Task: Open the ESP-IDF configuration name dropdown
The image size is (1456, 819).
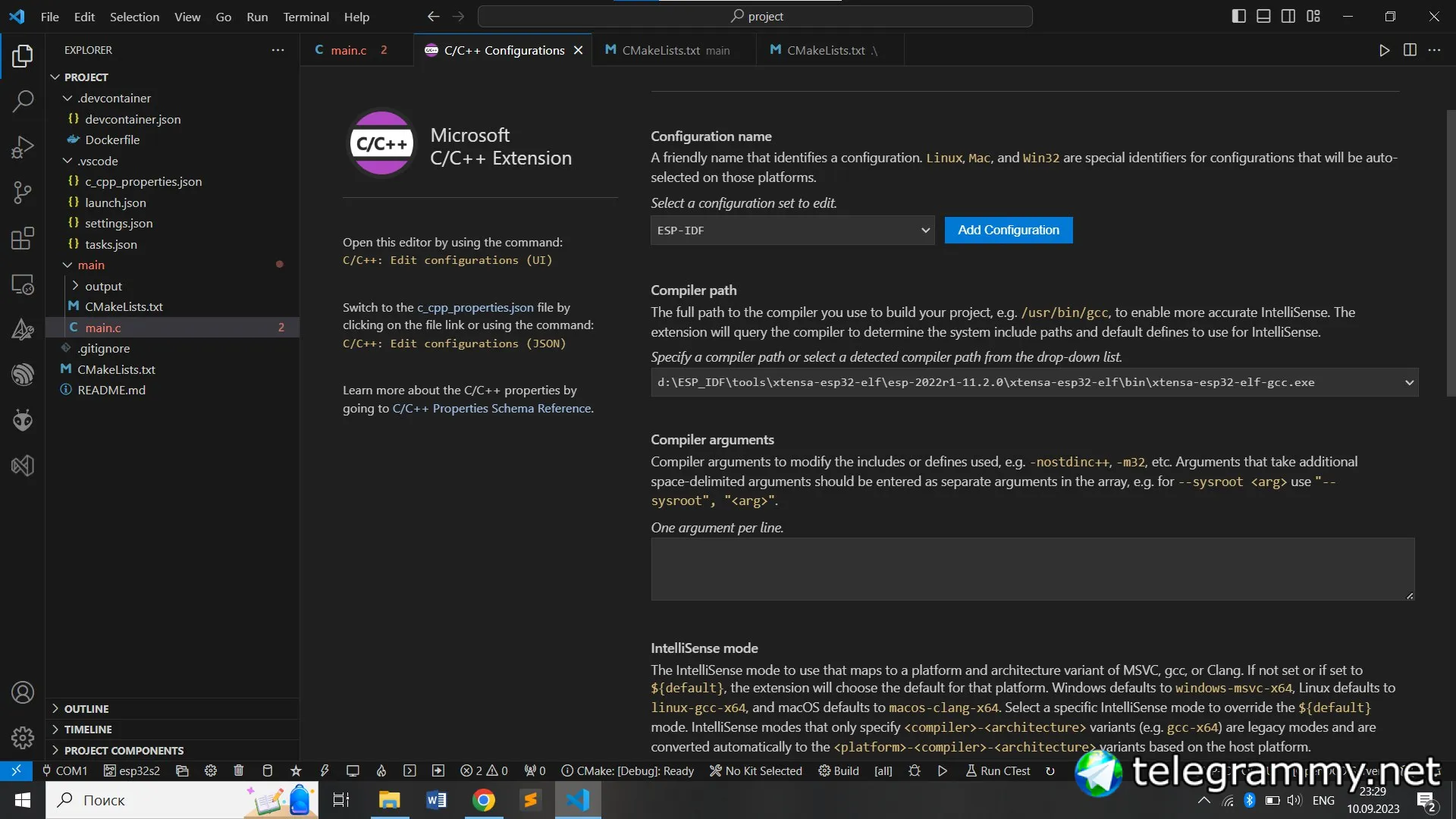Action: point(792,231)
